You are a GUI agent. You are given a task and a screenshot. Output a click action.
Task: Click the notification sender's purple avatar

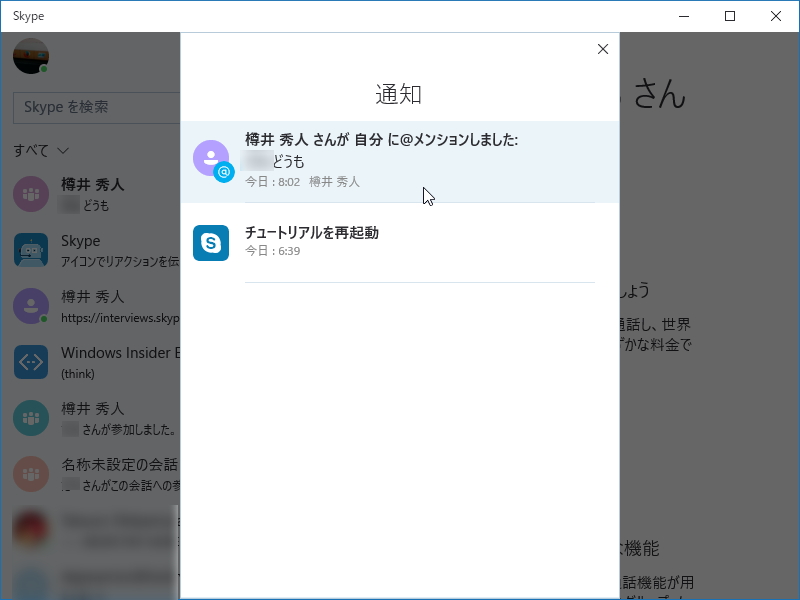pyautogui.click(x=211, y=158)
